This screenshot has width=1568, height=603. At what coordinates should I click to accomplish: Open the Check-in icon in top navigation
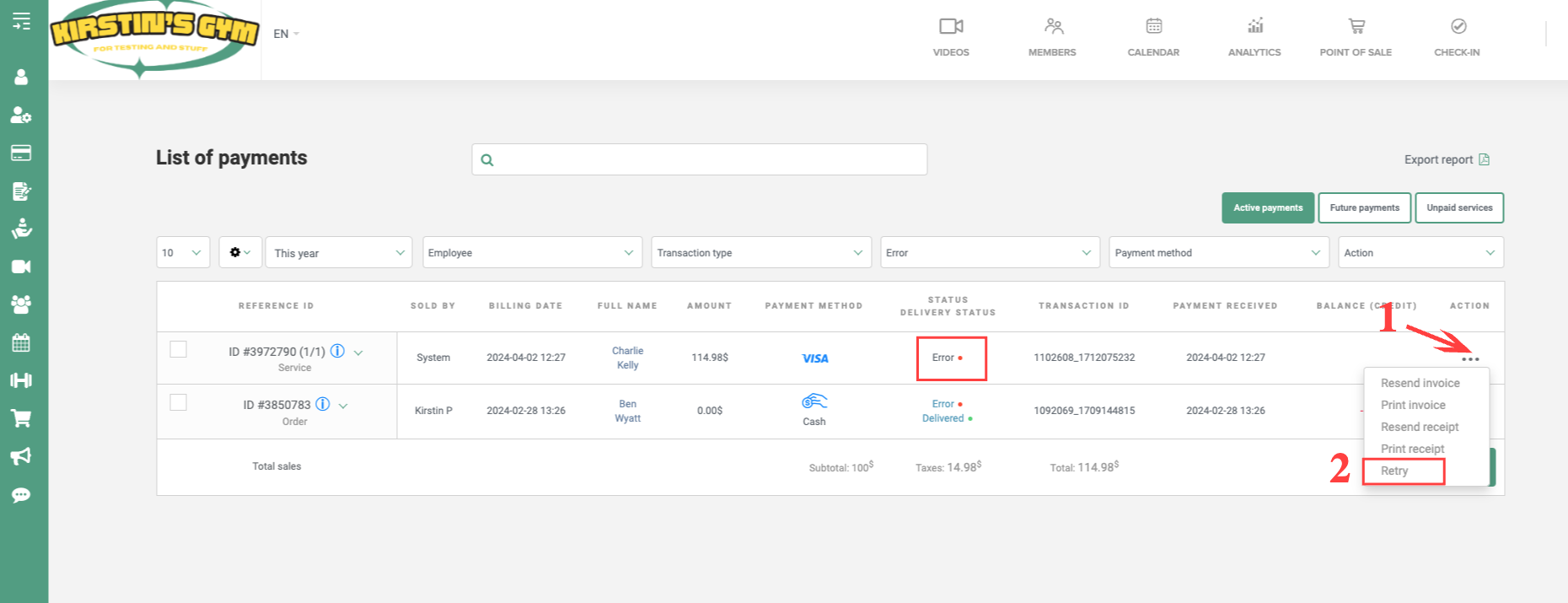click(x=1458, y=27)
